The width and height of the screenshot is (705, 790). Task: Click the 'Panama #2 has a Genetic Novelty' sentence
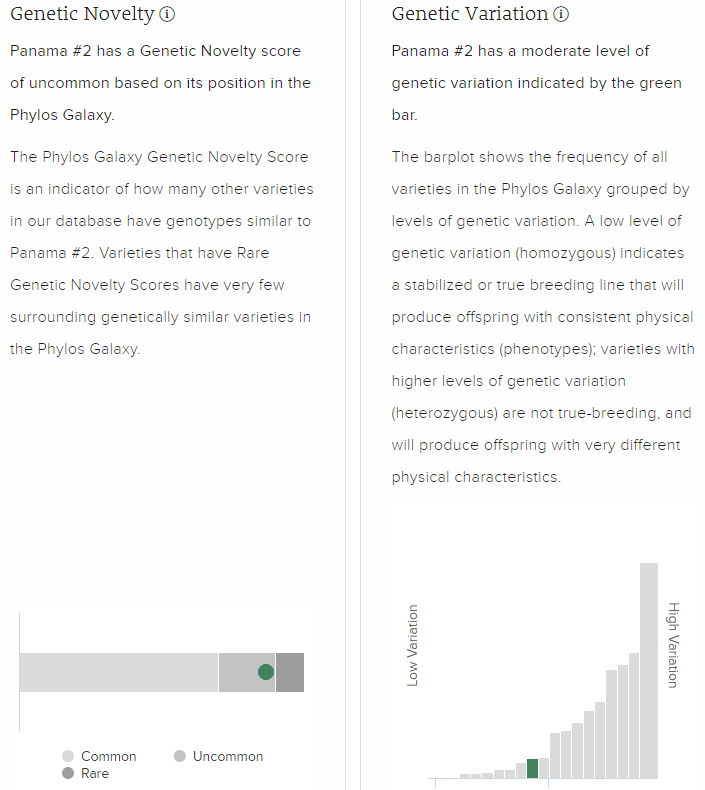160,83
